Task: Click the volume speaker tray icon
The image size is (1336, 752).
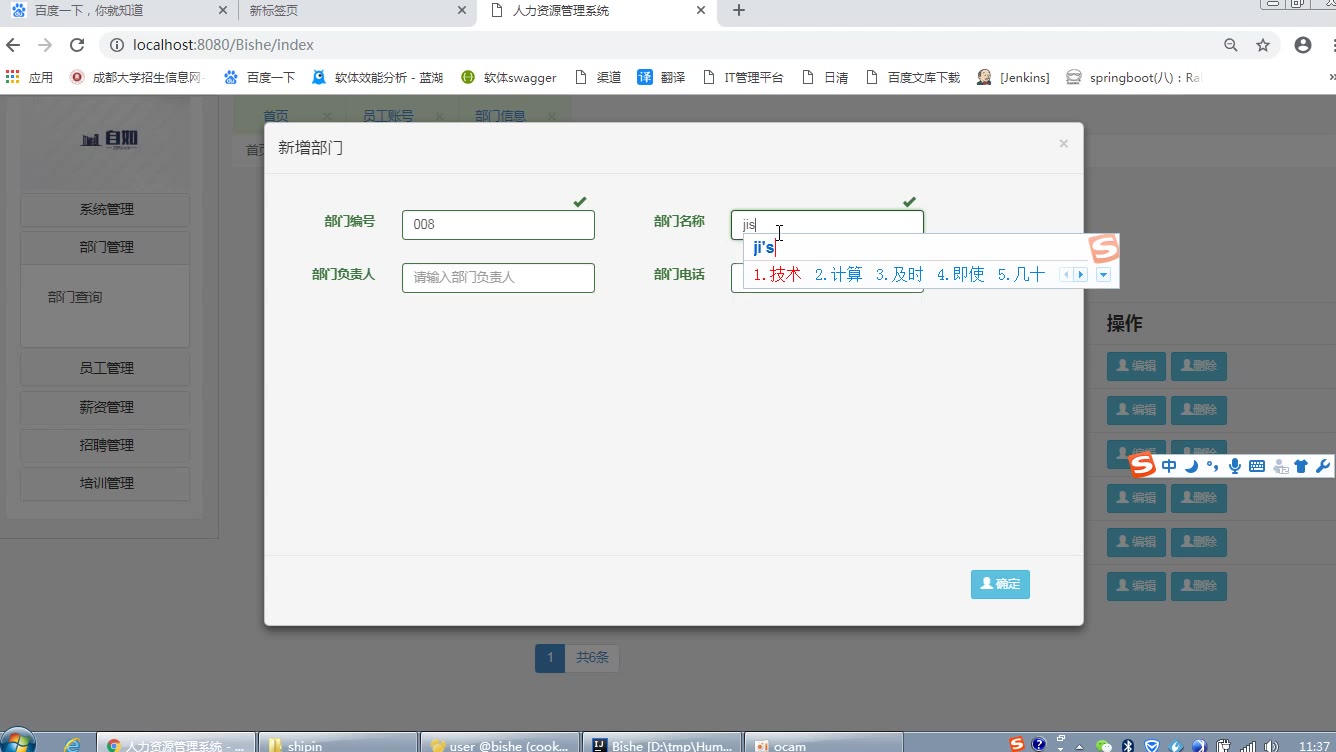Action: pos(1272,746)
